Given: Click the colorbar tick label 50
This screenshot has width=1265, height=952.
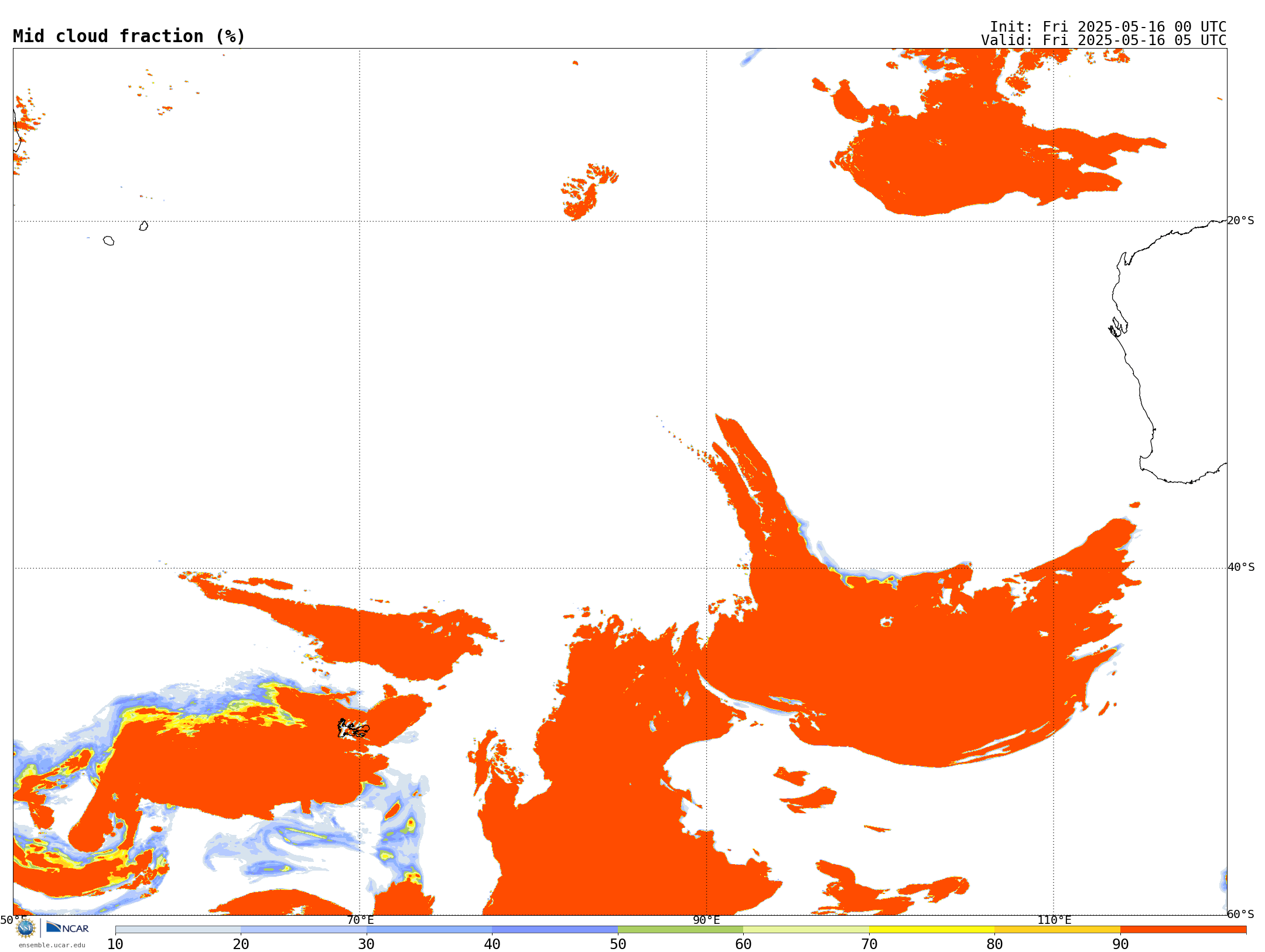Looking at the screenshot, I should point(618,944).
